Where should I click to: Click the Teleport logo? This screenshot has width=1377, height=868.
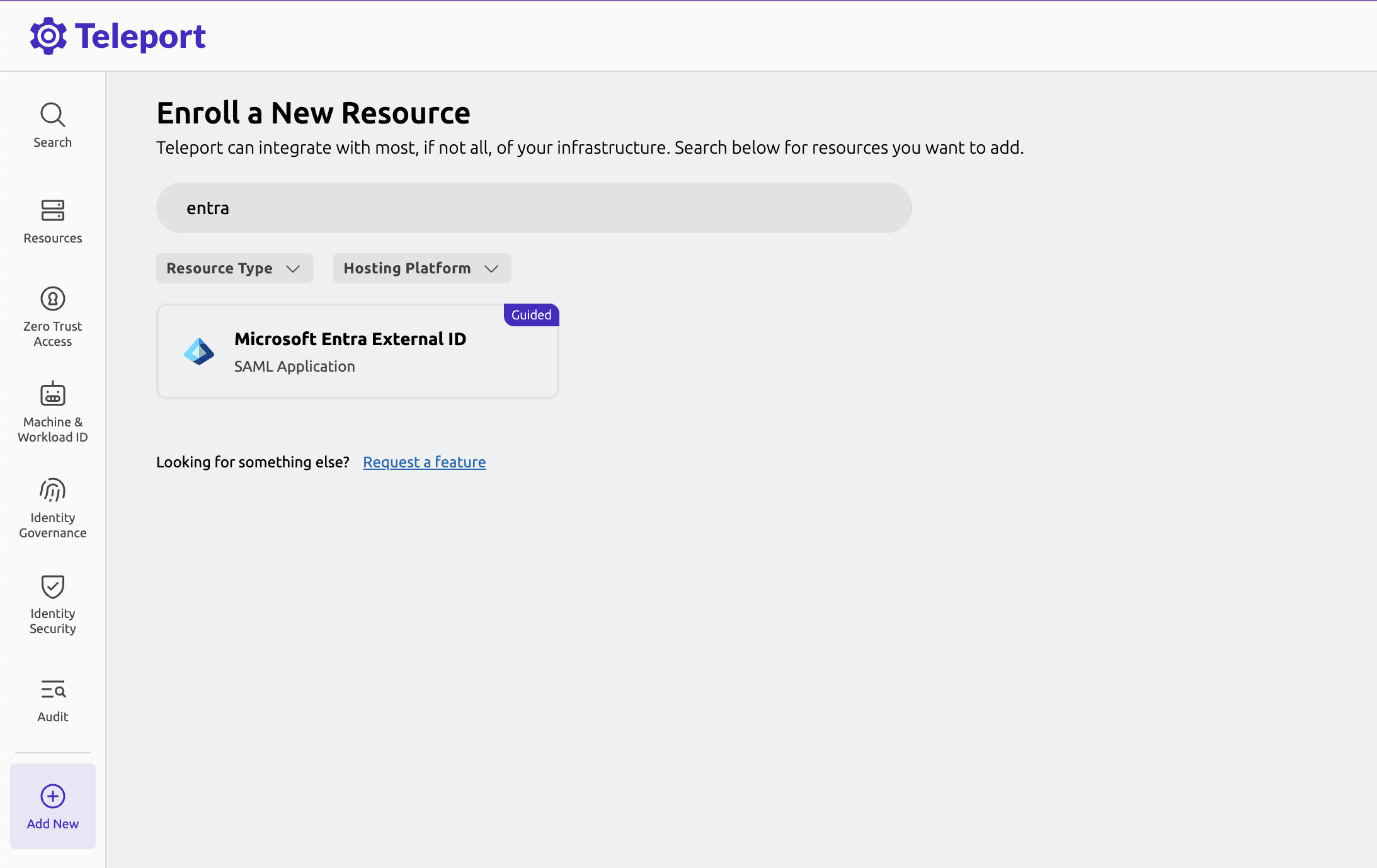[118, 35]
